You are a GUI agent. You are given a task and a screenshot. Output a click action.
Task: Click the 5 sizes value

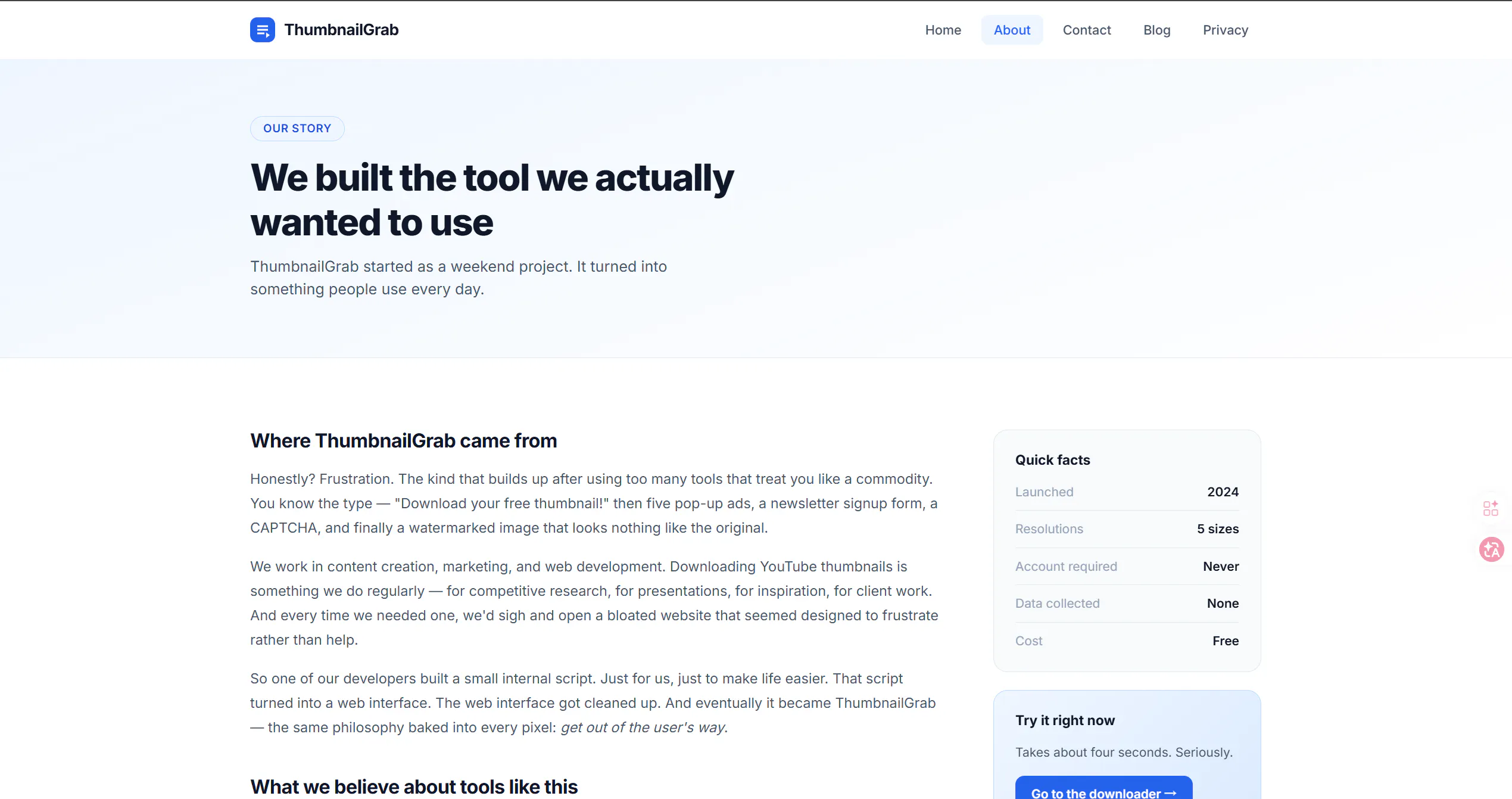1218,529
